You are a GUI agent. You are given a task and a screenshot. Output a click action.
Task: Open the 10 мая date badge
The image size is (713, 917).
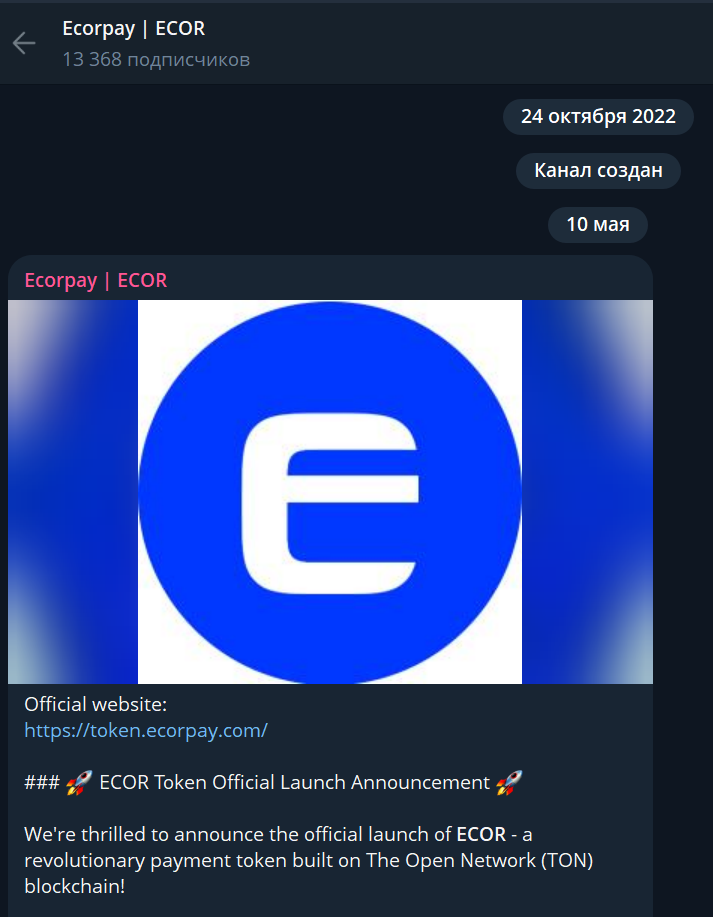click(x=598, y=224)
